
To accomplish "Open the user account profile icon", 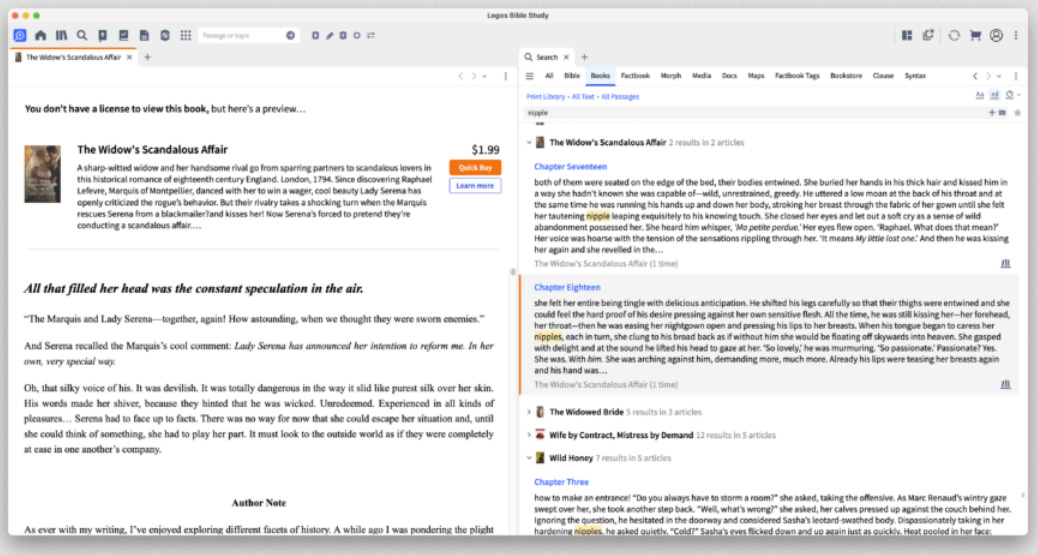I will (996, 35).
